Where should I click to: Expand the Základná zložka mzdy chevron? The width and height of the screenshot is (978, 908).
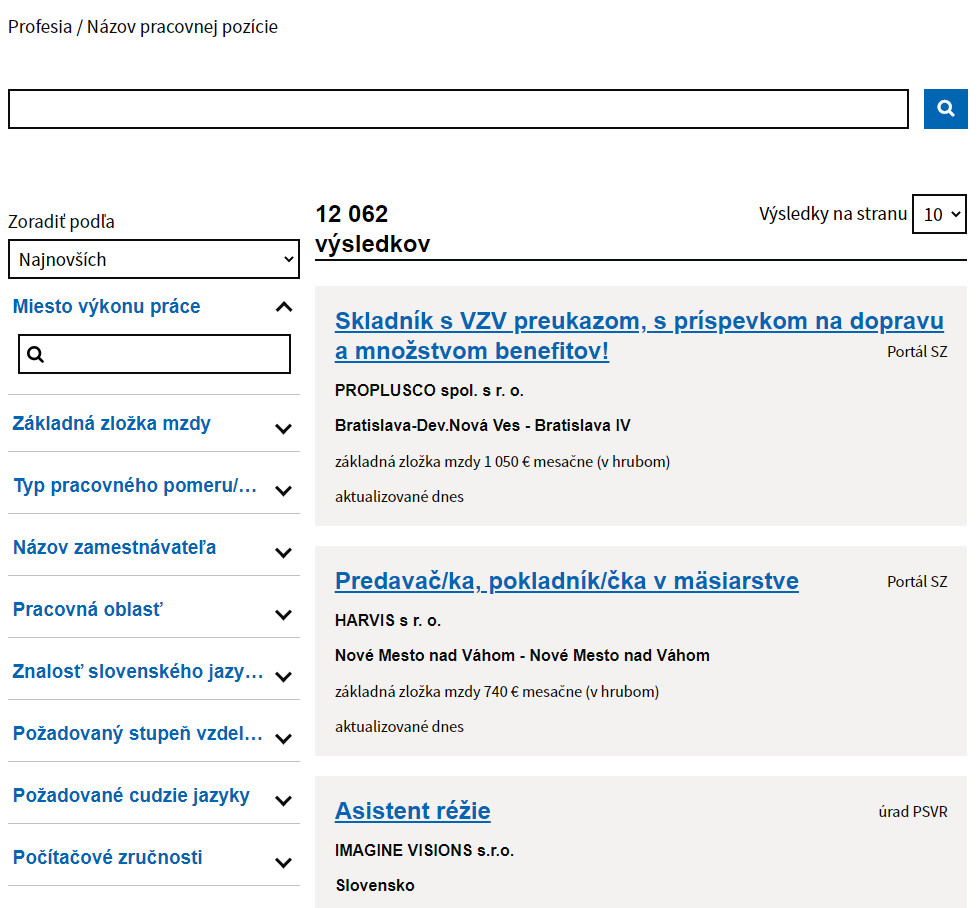pyautogui.click(x=284, y=428)
